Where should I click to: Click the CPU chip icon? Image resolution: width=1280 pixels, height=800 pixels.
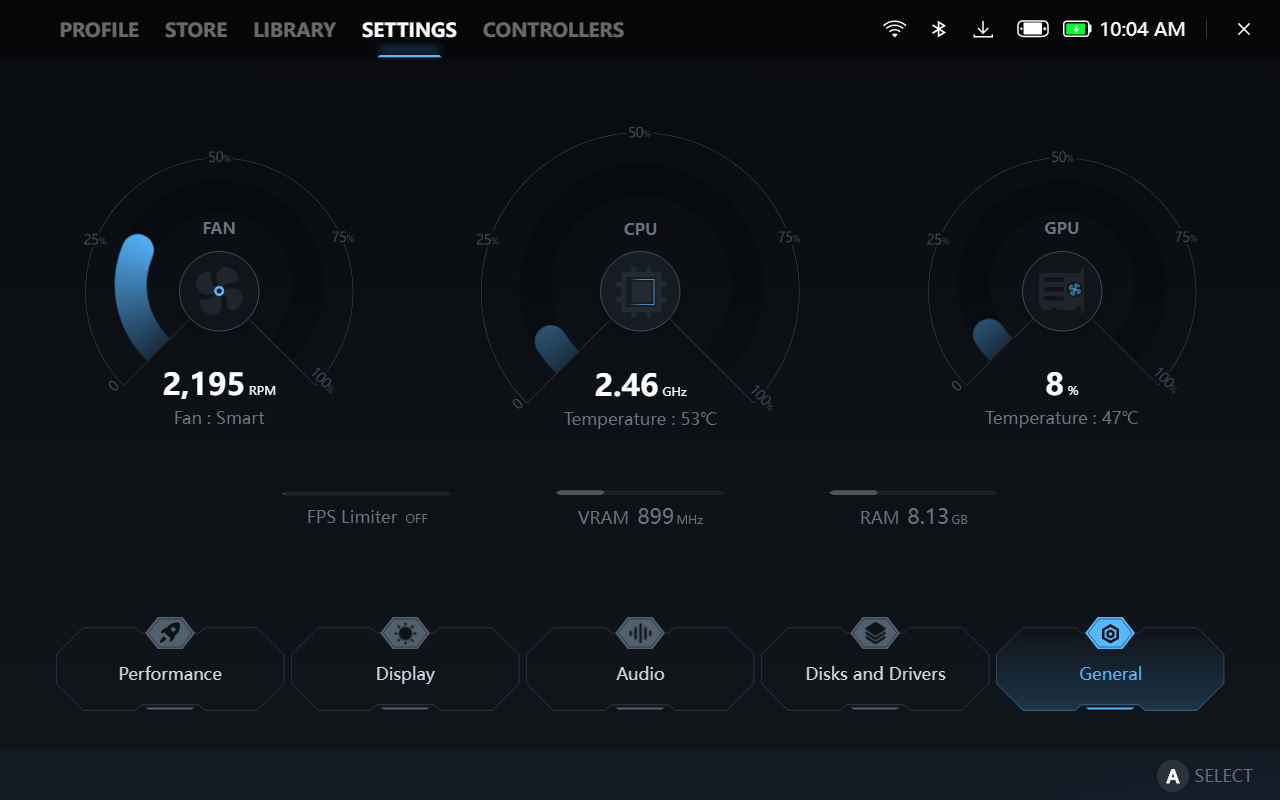(x=640, y=292)
